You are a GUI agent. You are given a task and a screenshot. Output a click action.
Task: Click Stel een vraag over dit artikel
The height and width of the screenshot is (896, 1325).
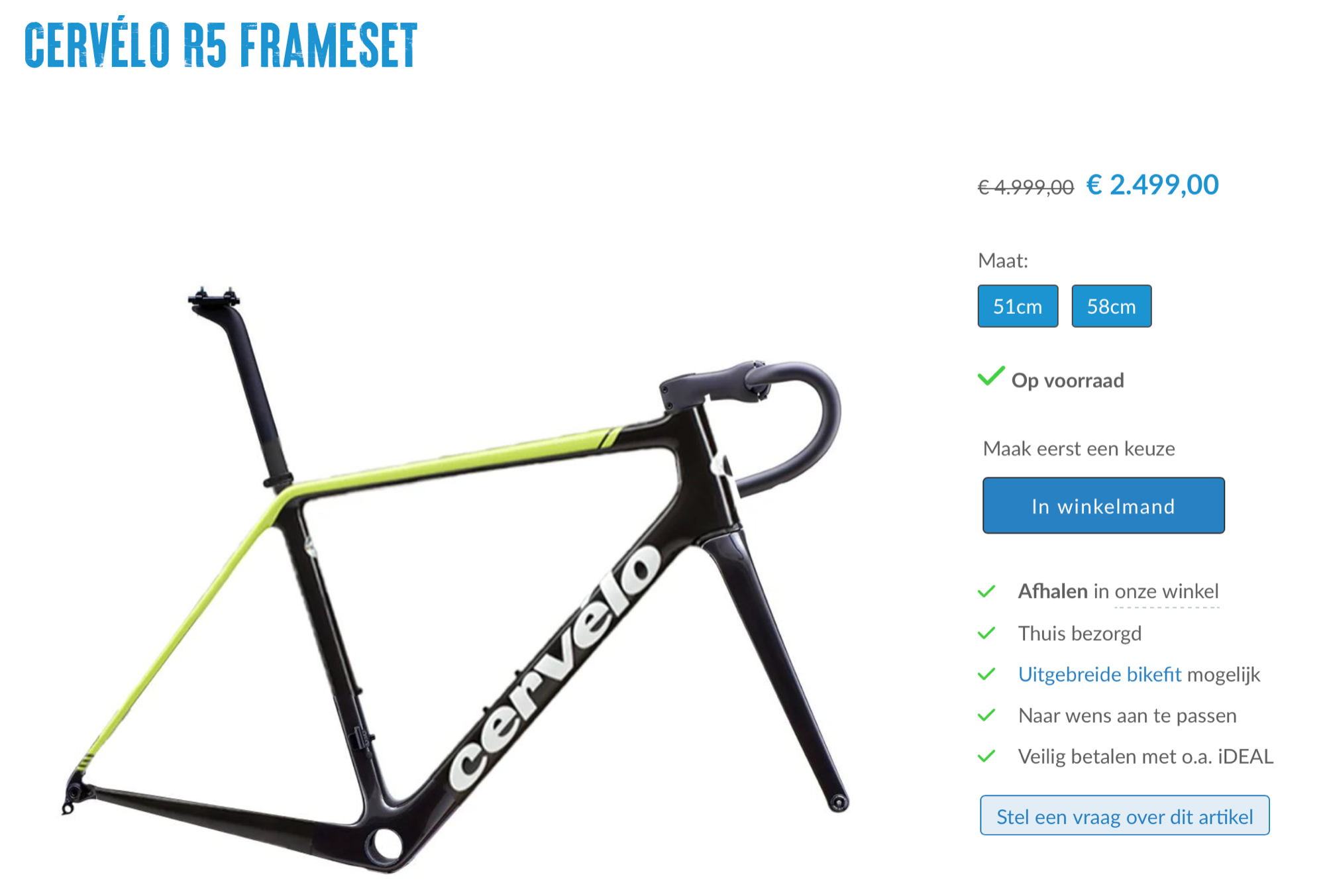[1125, 815]
